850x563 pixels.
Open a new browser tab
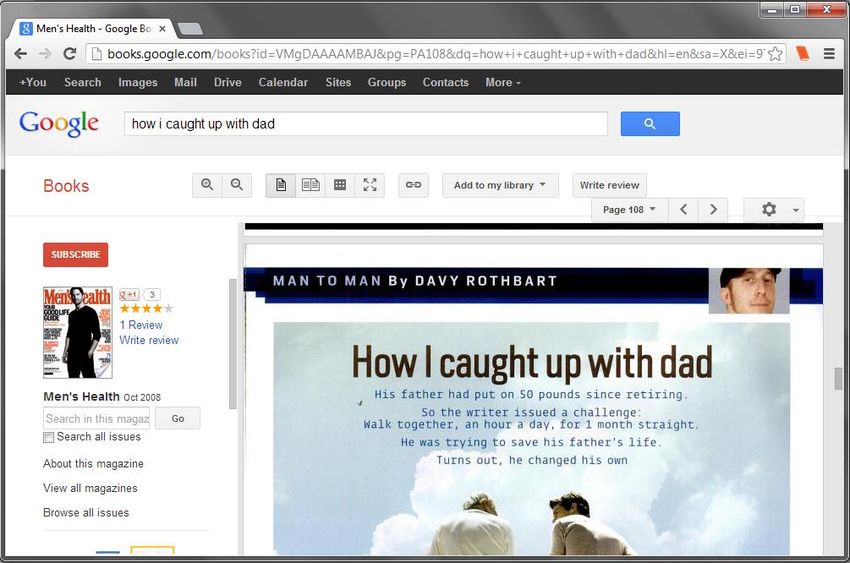[190, 29]
